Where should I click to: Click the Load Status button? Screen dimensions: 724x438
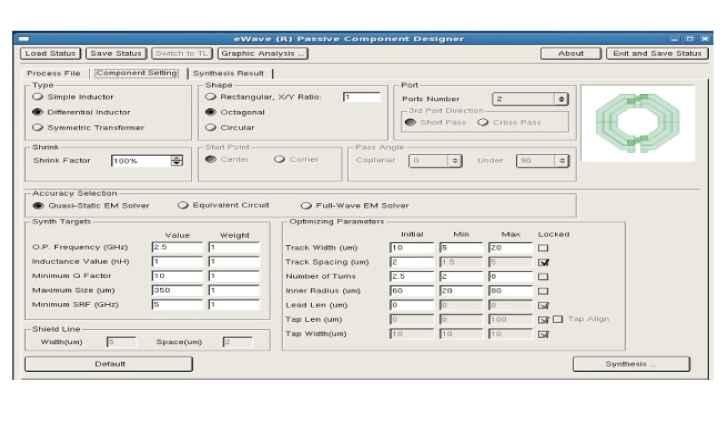[x=50, y=54]
